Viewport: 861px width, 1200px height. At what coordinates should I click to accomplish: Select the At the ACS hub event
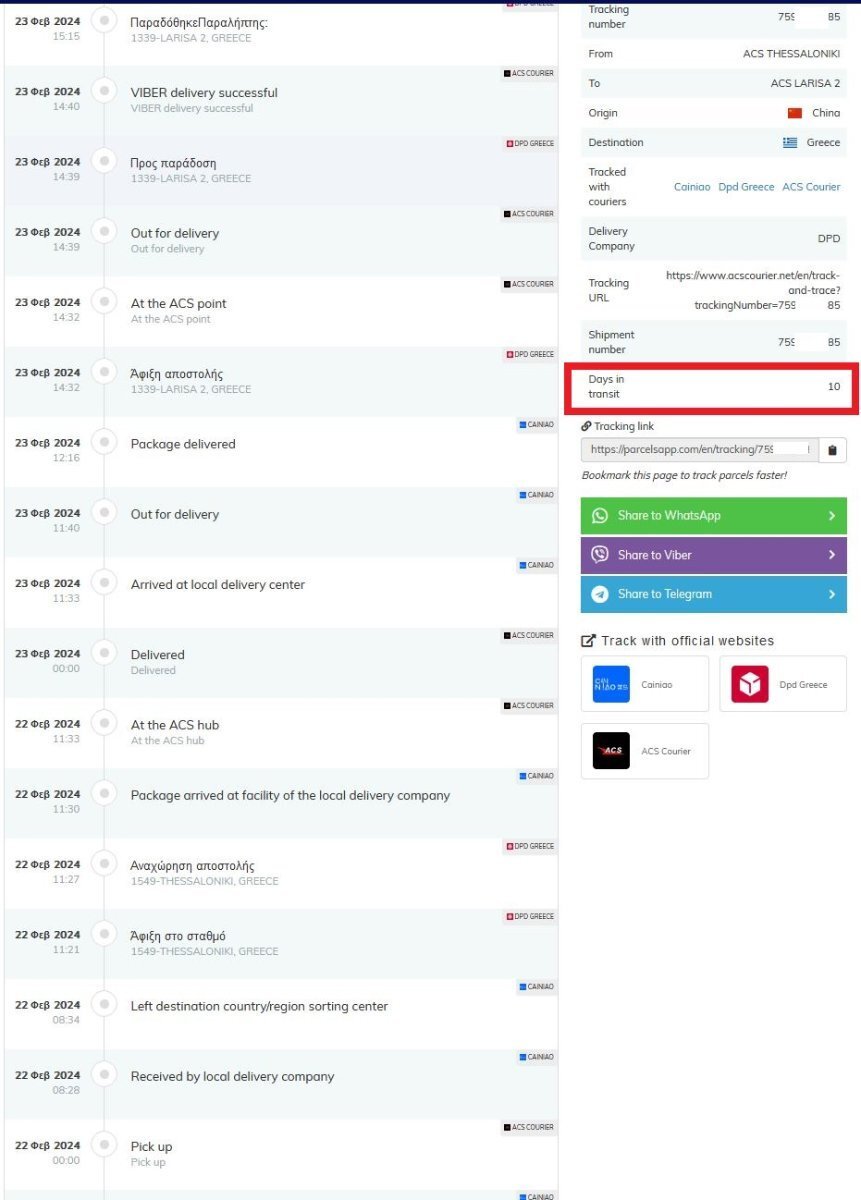(x=175, y=725)
